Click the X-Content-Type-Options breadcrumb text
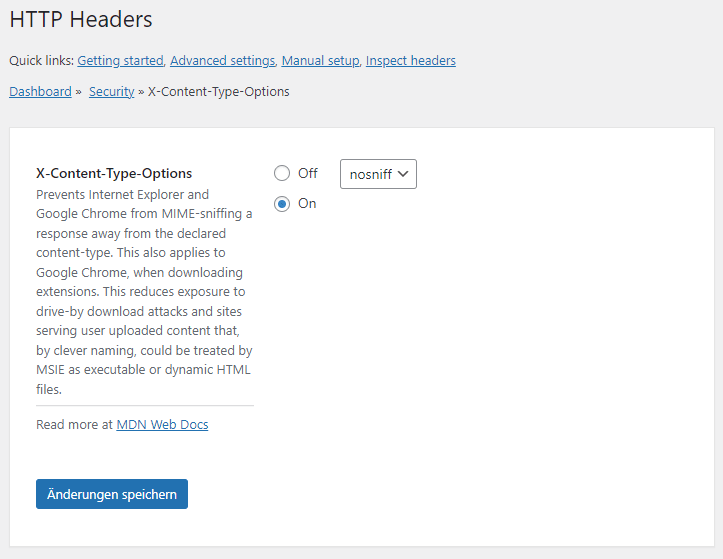Viewport: 723px width, 559px height. coord(219,91)
